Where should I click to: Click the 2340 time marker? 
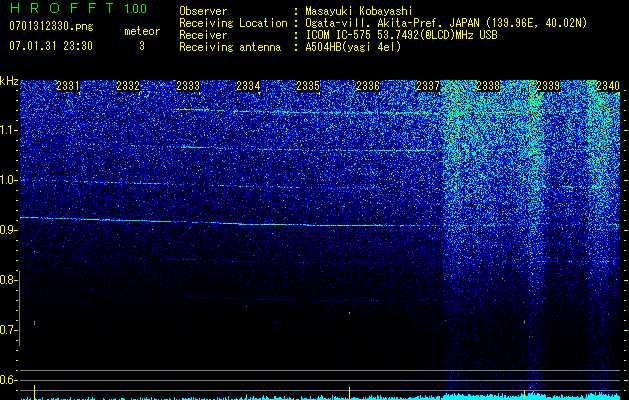608,85
